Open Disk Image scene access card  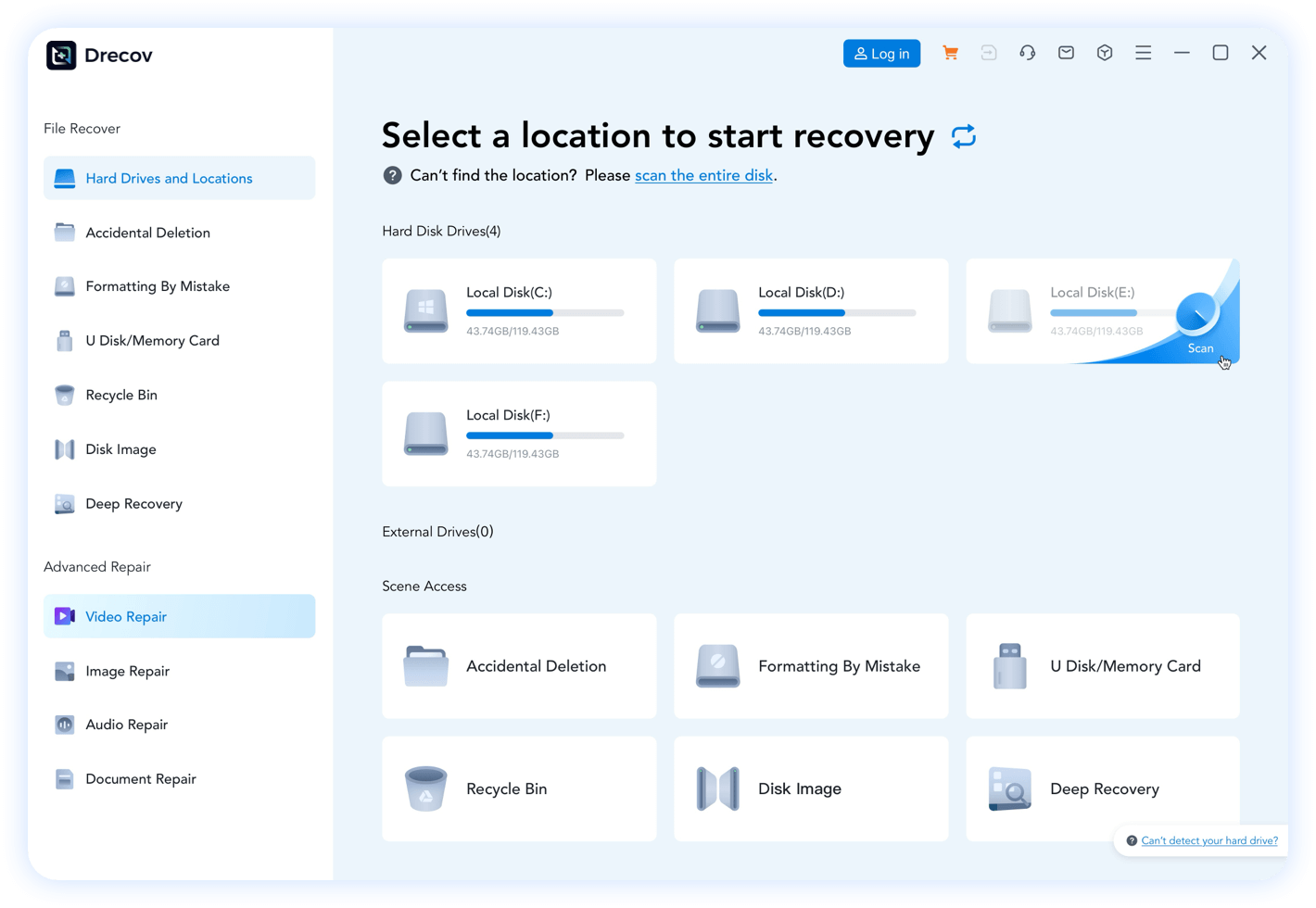point(811,788)
